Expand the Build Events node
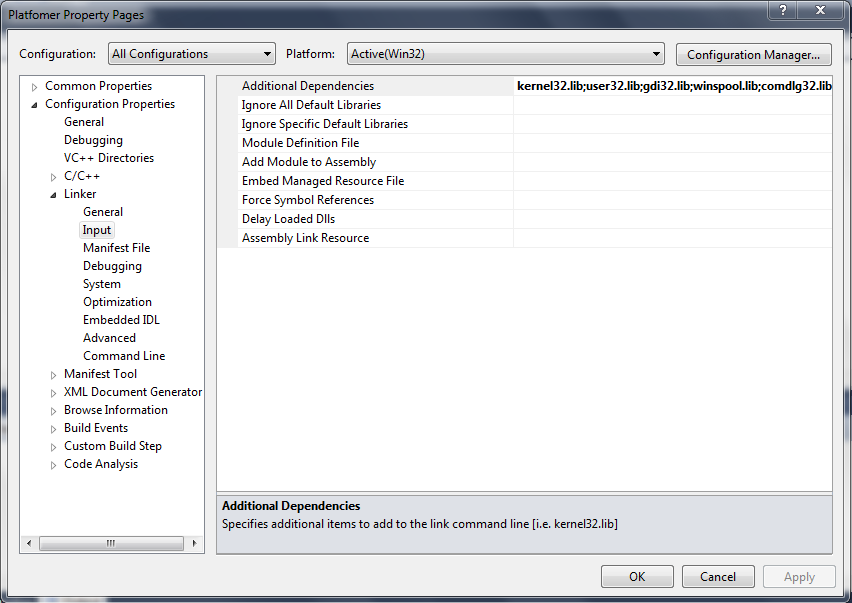This screenshot has height=603, width=852. (x=54, y=429)
